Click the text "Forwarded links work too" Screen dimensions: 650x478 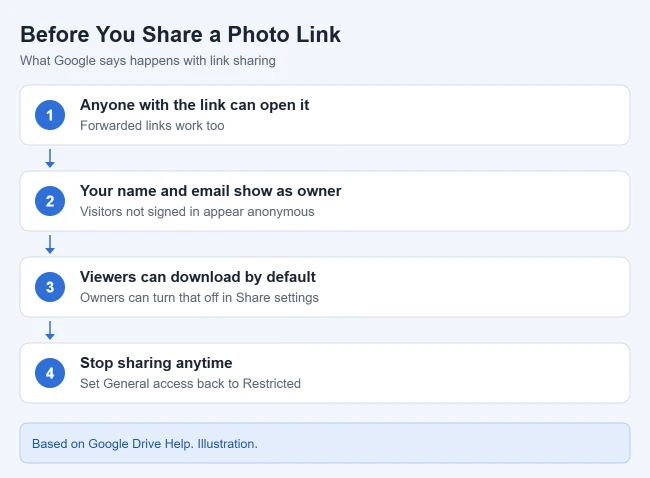click(x=152, y=126)
